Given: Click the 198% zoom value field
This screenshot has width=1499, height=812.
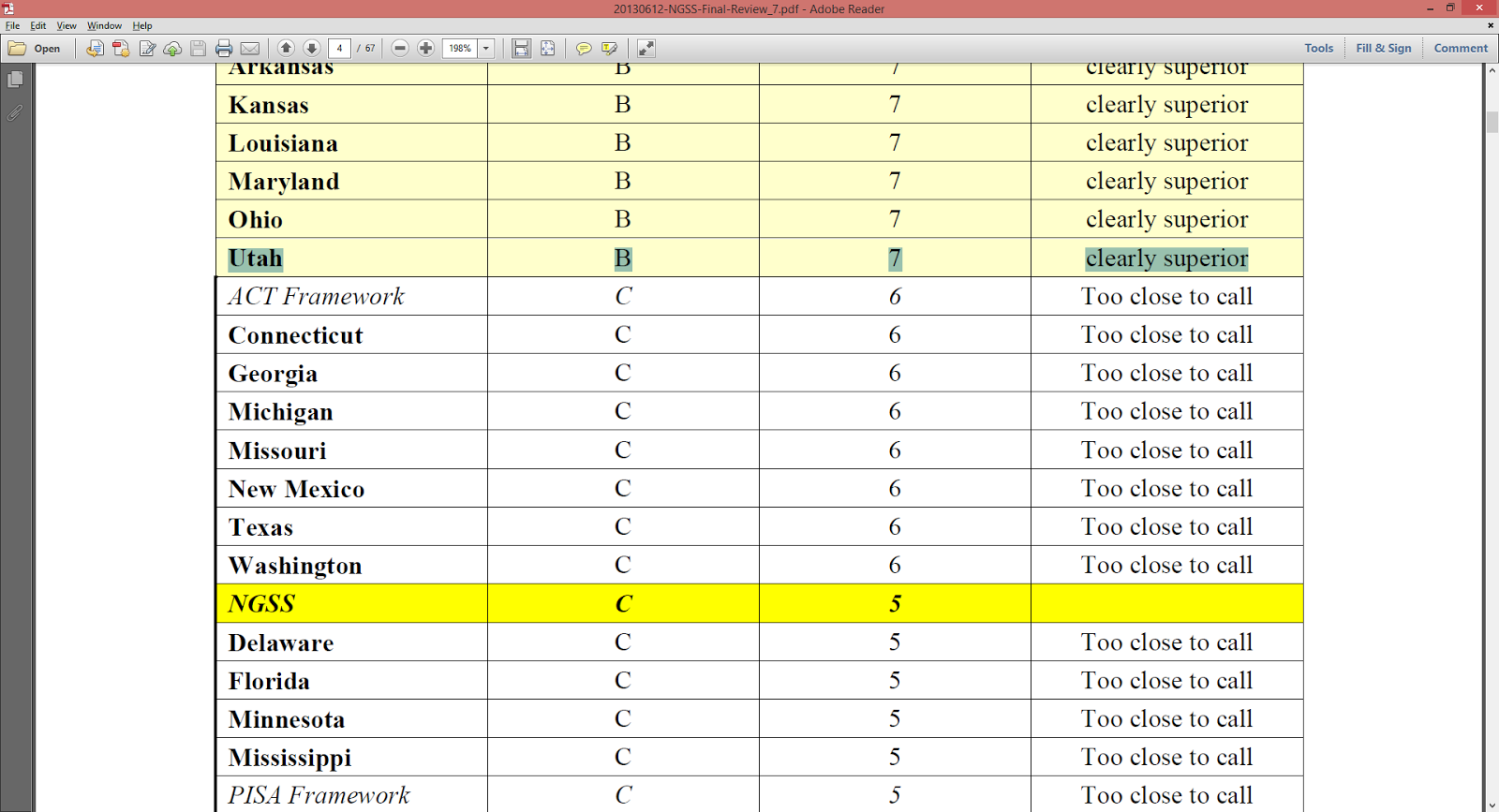Looking at the screenshot, I should tap(460, 49).
